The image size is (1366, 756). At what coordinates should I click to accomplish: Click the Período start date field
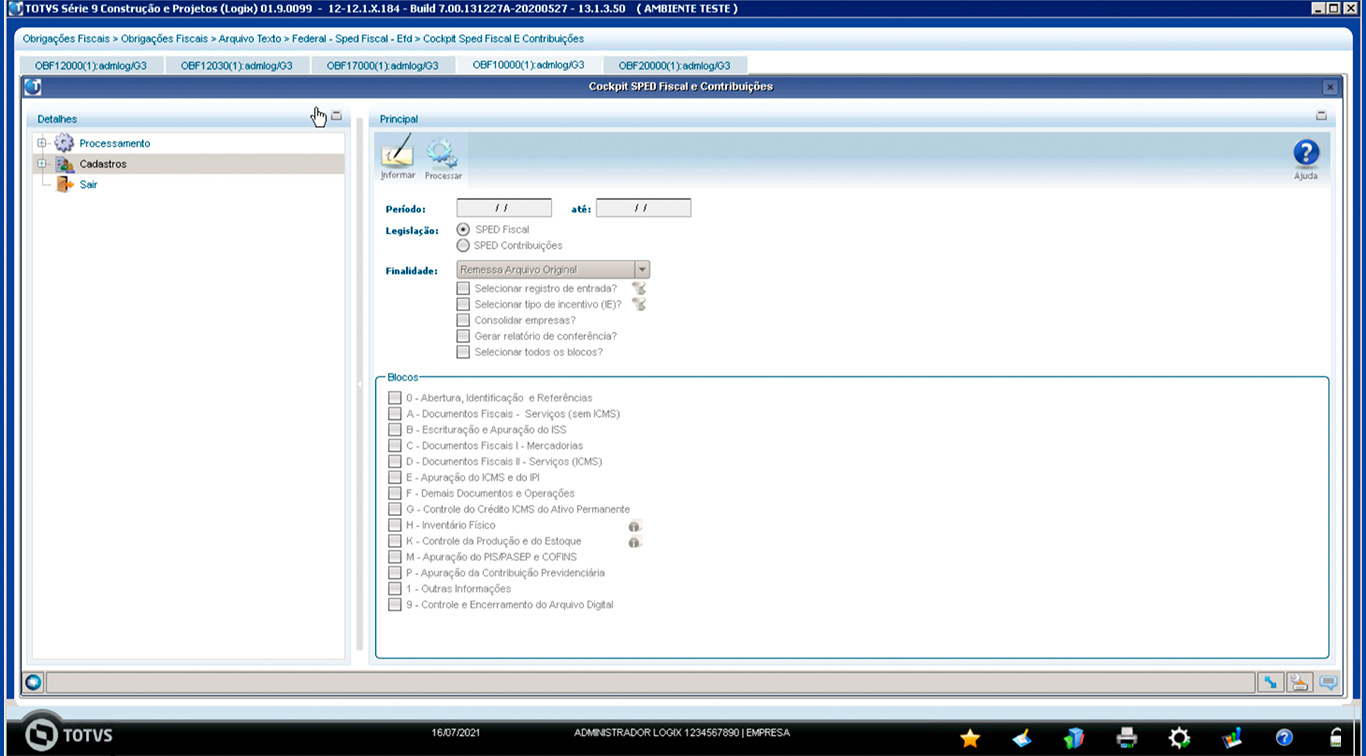tap(503, 208)
